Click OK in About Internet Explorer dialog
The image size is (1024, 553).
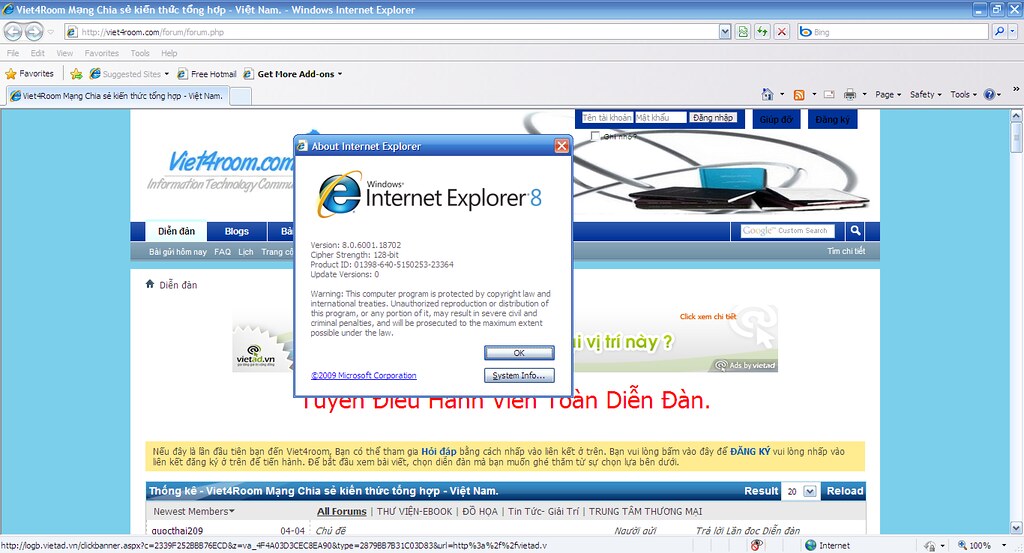pos(519,353)
